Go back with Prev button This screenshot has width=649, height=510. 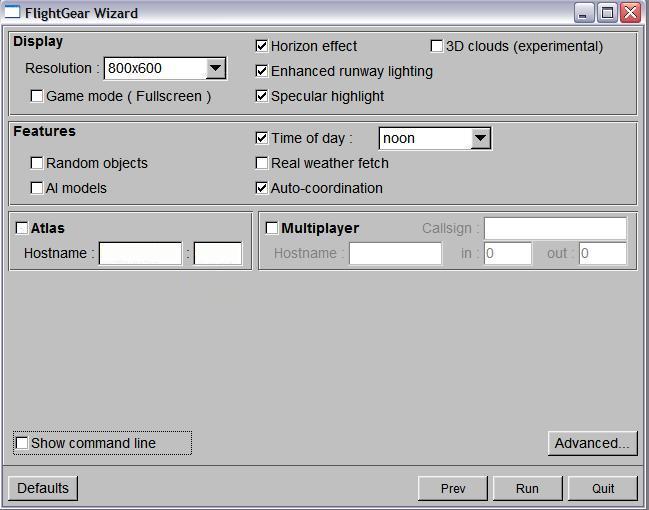click(x=453, y=488)
